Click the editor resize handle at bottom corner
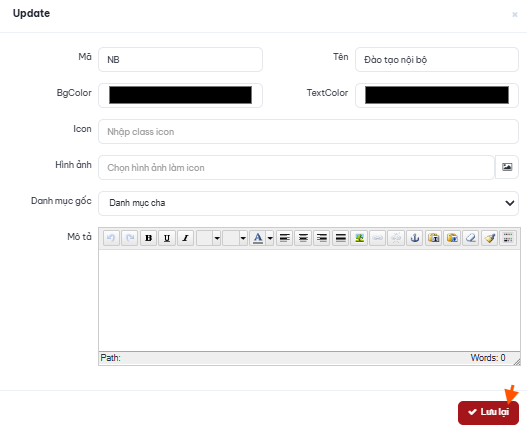The height and width of the screenshot is (430, 527). [x=517, y=361]
